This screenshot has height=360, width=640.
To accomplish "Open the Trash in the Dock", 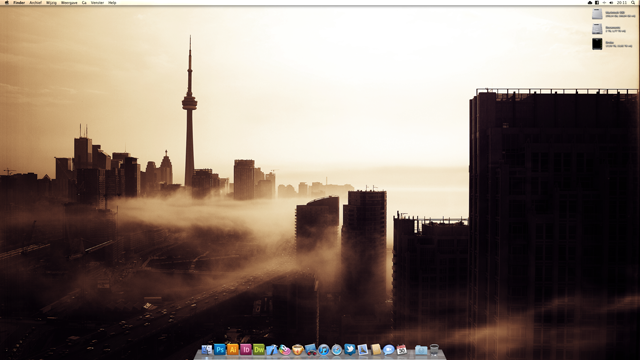I will (x=434, y=350).
